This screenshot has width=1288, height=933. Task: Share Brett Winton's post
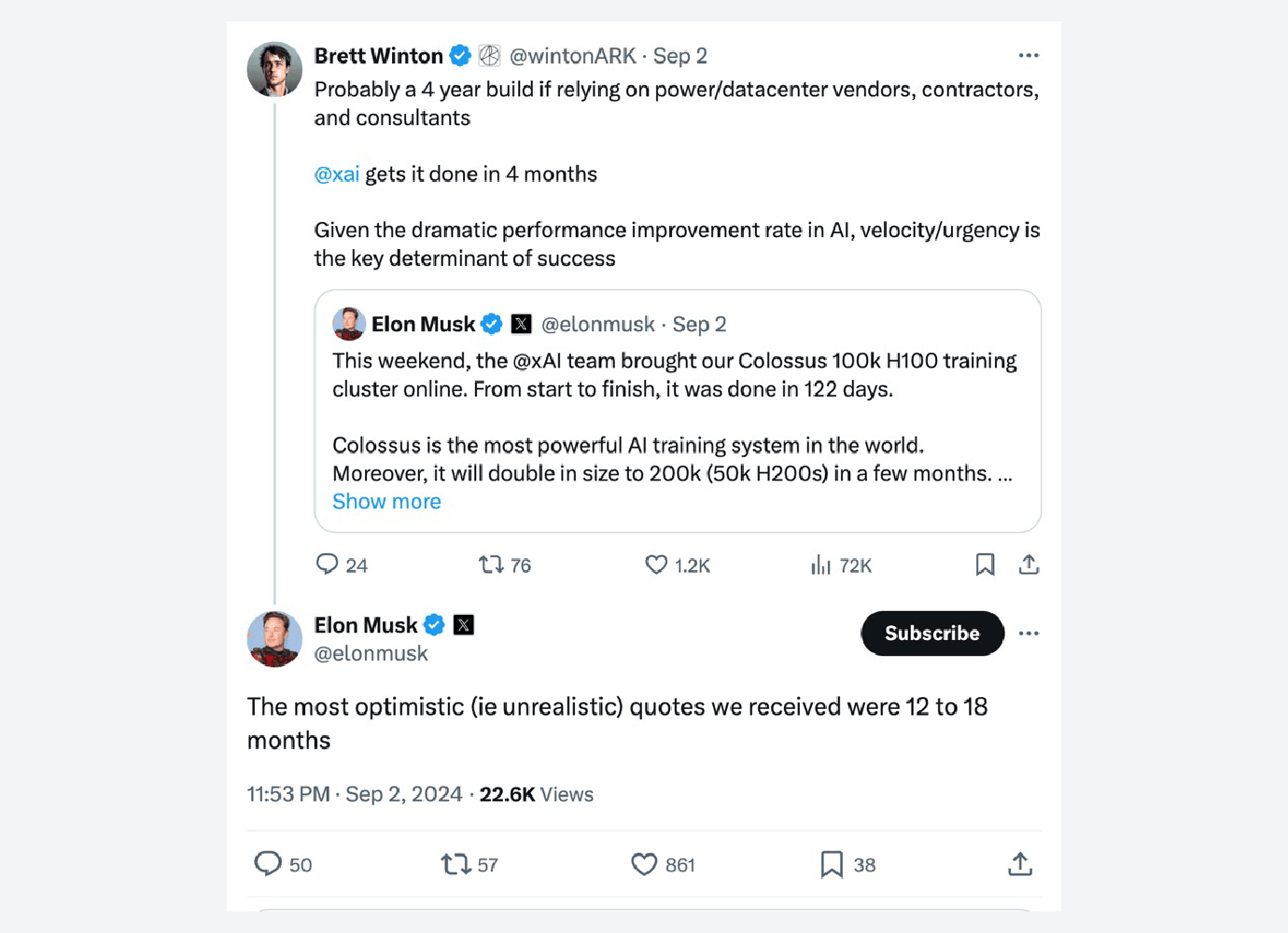(1029, 564)
